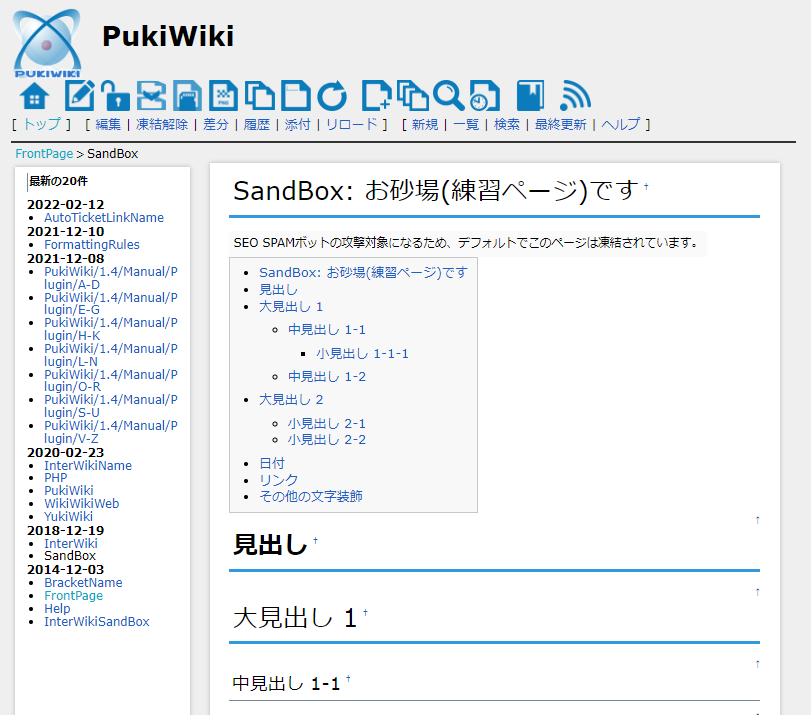
Task: Open Help sidebar link
Action: [x=57, y=608]
